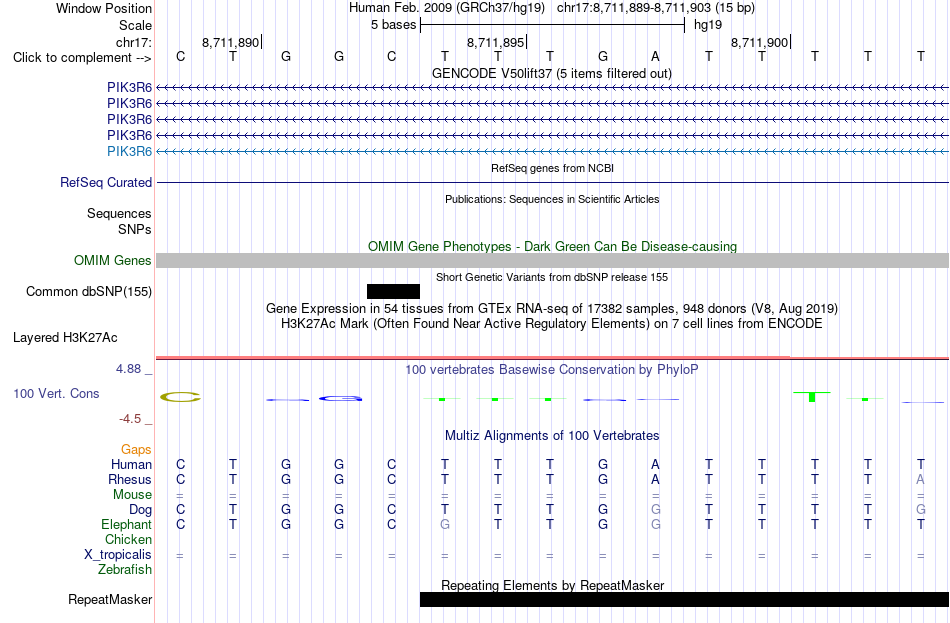This screenshot has width=950, height=623.
Task: Click 'RefSeq genes from NCBI' title
Action: point(552,168)
